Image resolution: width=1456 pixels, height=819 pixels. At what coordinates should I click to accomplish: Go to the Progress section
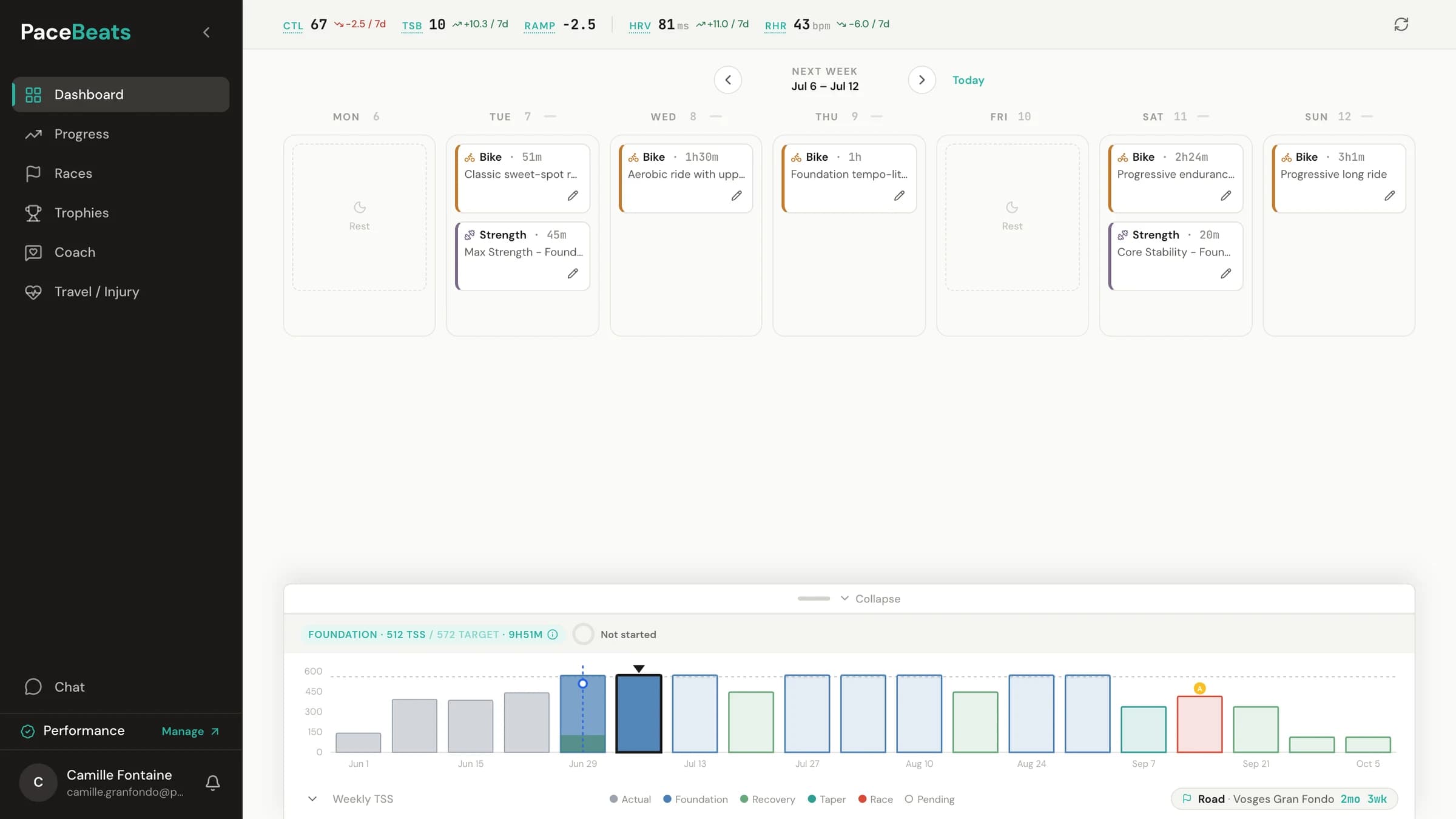[x=121, y=133]
